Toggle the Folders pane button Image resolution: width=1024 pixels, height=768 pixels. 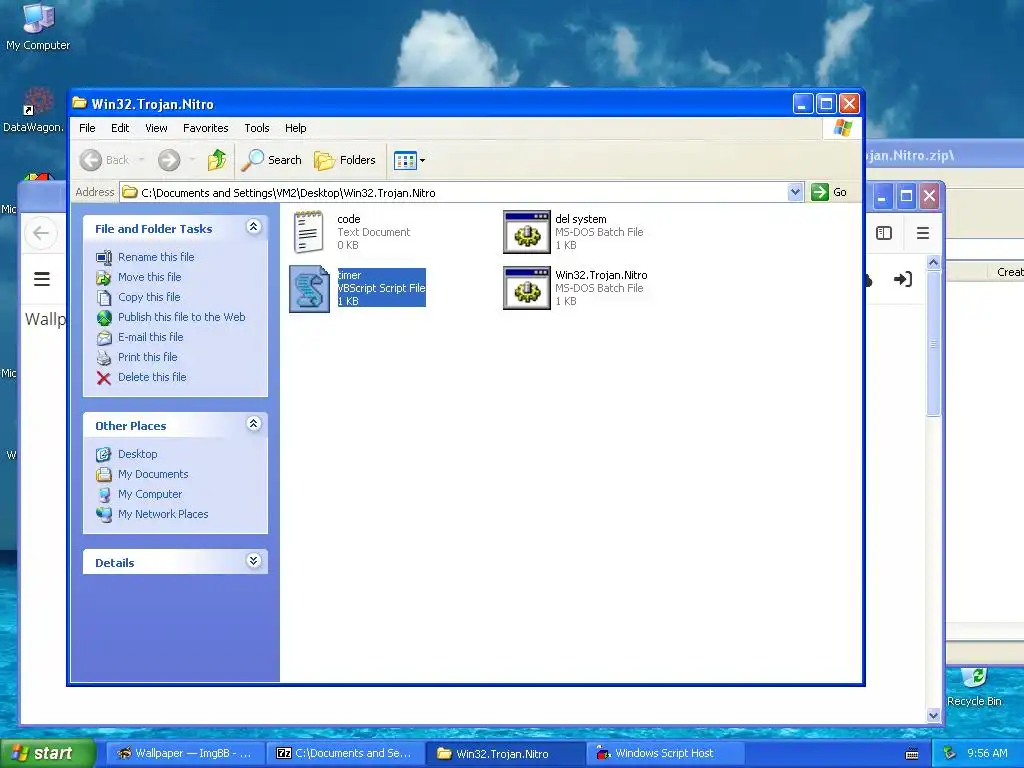[345, 160]
